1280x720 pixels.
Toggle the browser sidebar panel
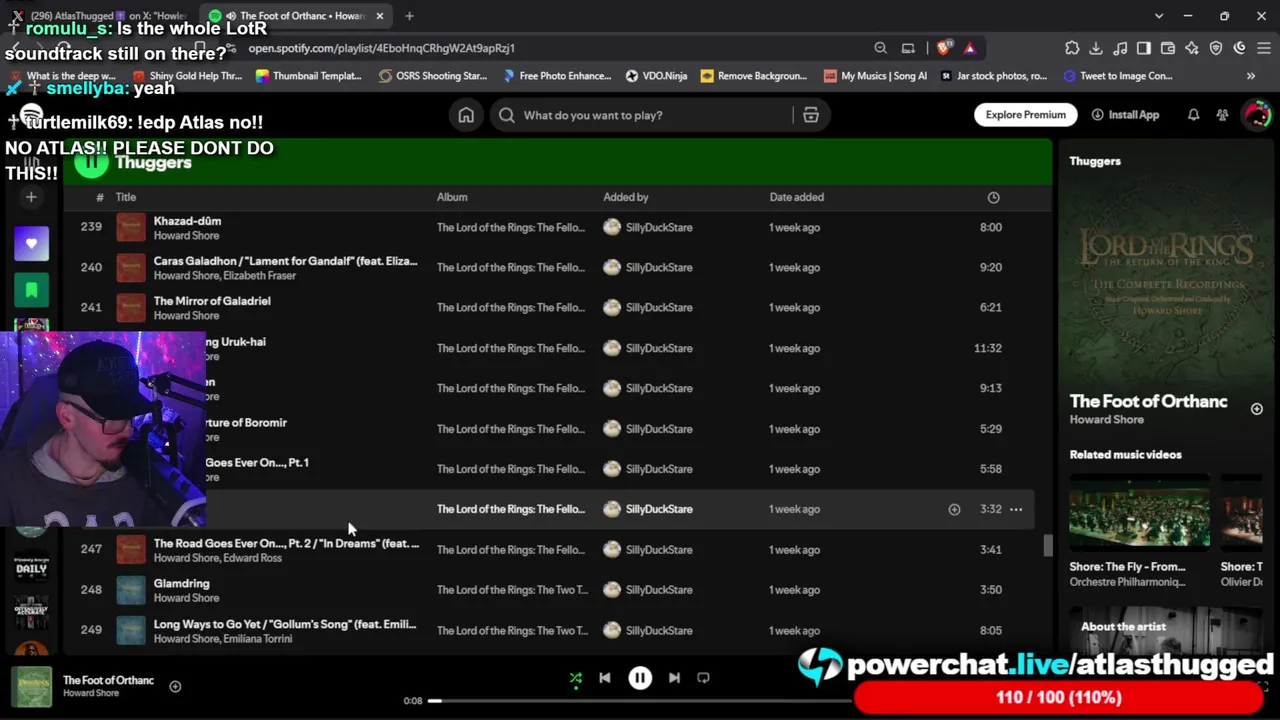pyautogui.click(x=1144, y=48)
